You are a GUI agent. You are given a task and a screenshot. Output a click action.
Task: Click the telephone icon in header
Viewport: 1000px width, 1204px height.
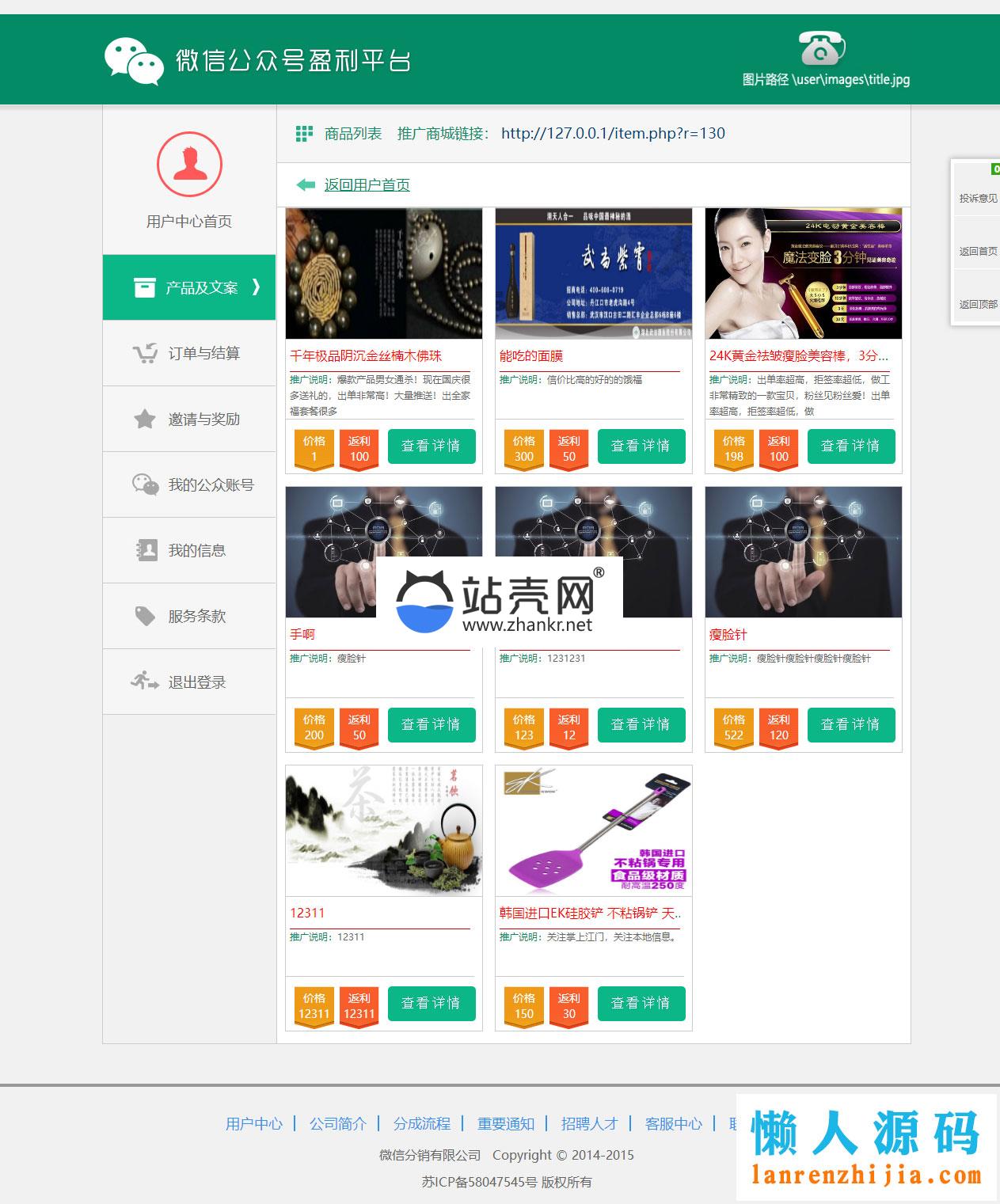pyautogui.click(x=821, y=48)
